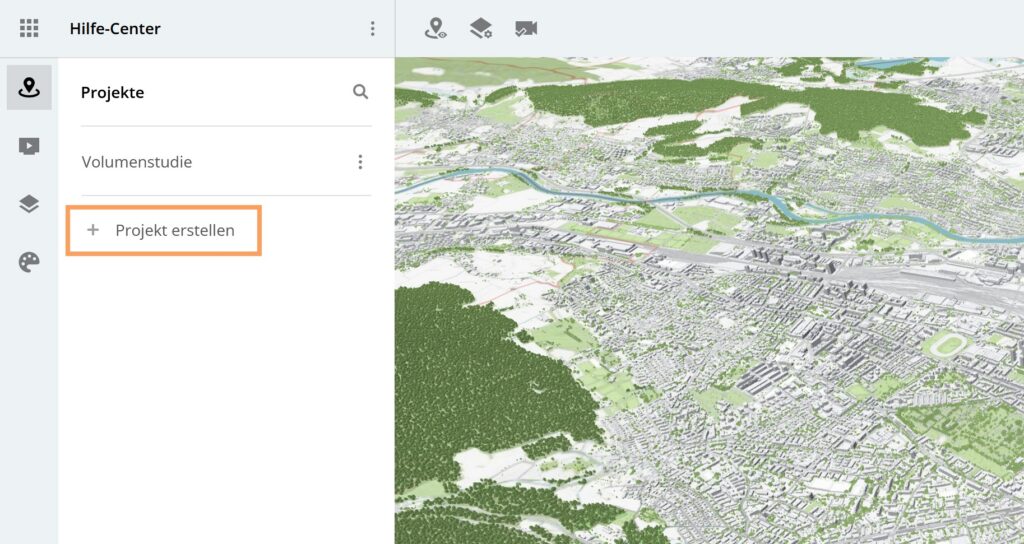Screen dimensions: 1024x544
Task: Click the video camera toolbar icon
Action: click(526, 28)
